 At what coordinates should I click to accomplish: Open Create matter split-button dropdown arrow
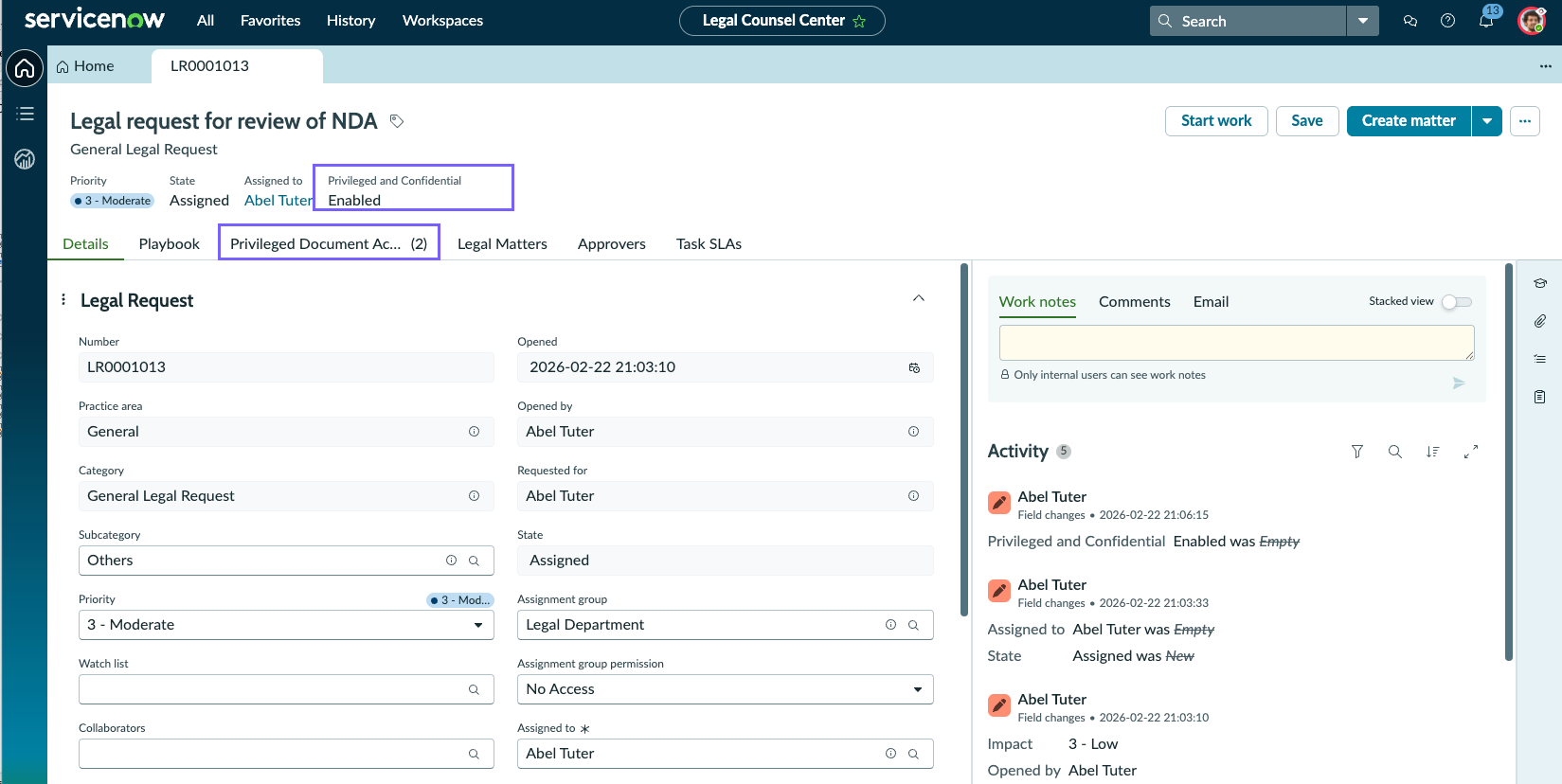pos(1487,121)
